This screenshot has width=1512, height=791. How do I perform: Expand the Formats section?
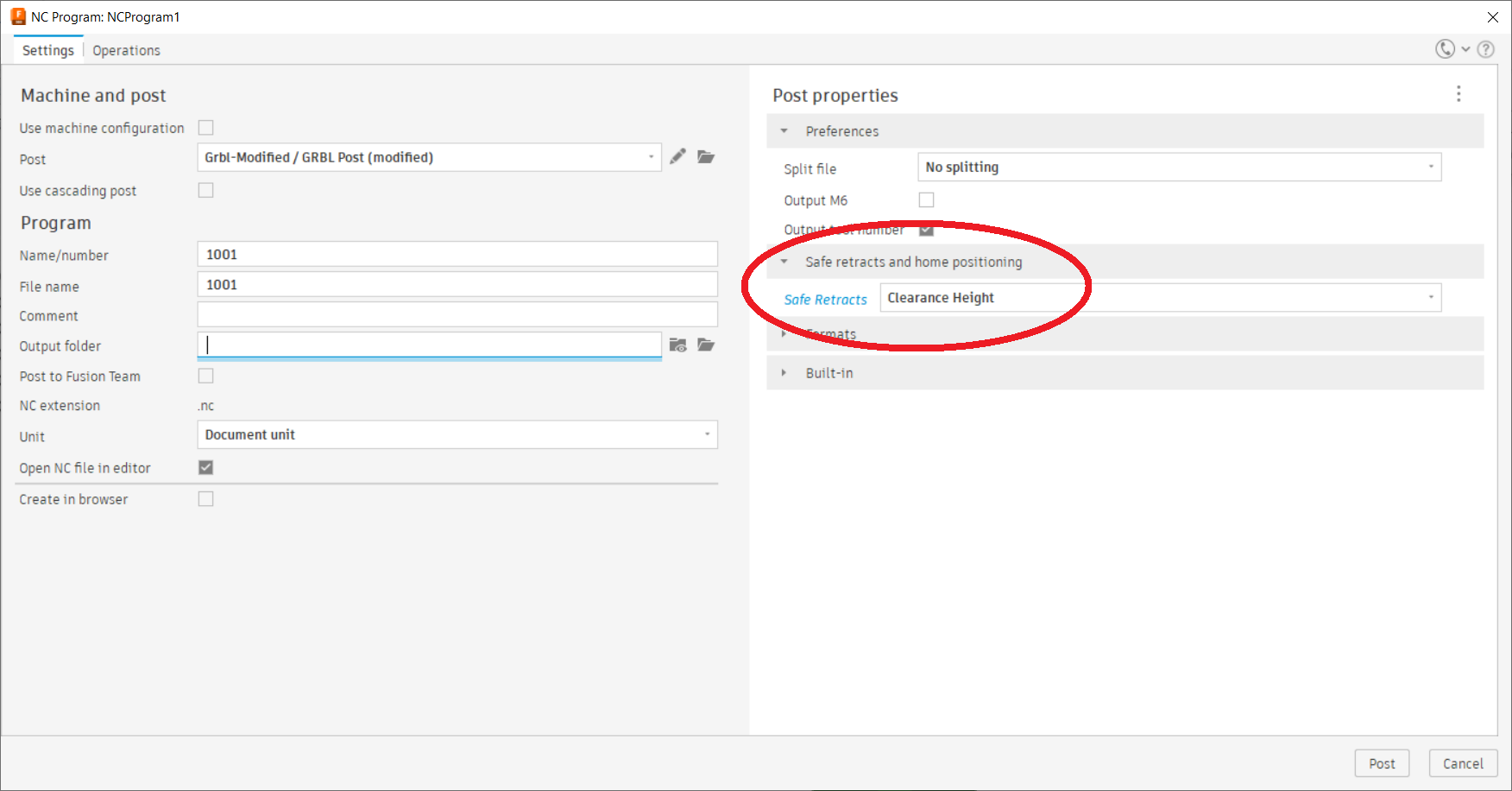click(x=1125, y=334)
